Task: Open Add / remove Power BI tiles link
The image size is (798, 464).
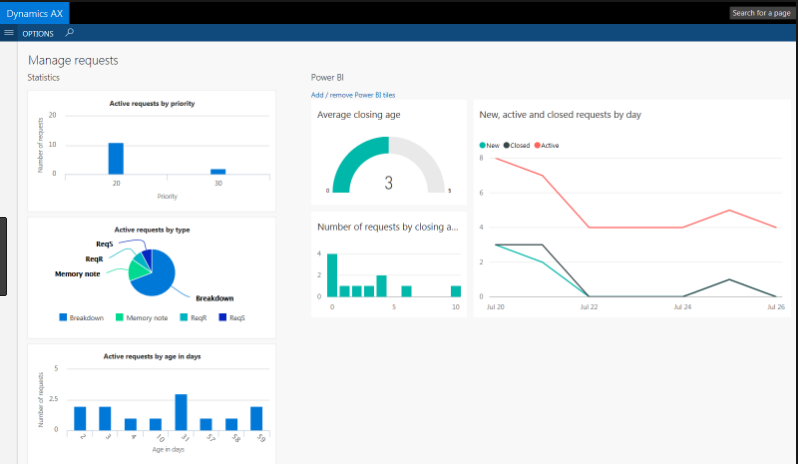Action: [353, 95]
